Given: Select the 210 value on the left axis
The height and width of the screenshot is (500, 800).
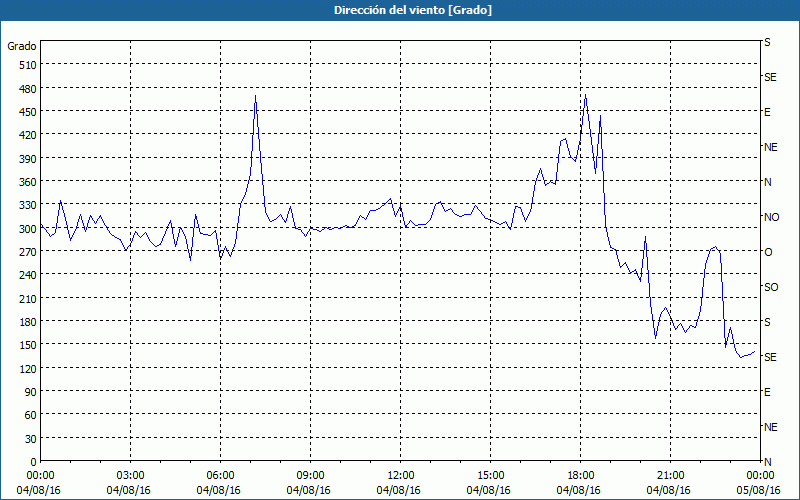Looking at the screenshot, I should click(x=29, y=299).
